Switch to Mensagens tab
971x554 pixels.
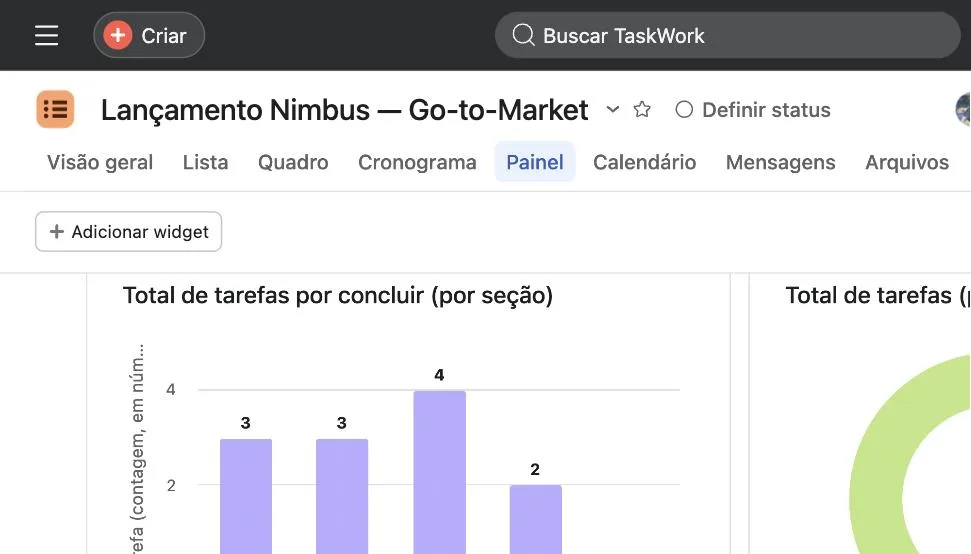pyautogui.click(x=781, y=162)
